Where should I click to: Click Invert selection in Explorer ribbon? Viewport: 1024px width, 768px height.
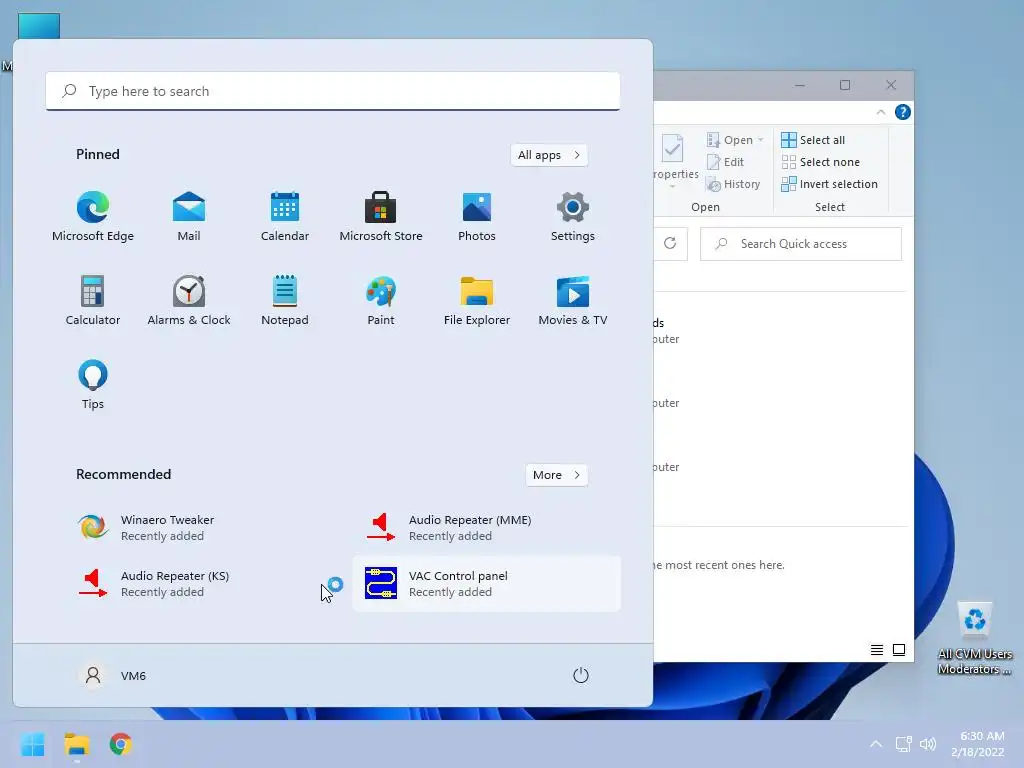829,184
